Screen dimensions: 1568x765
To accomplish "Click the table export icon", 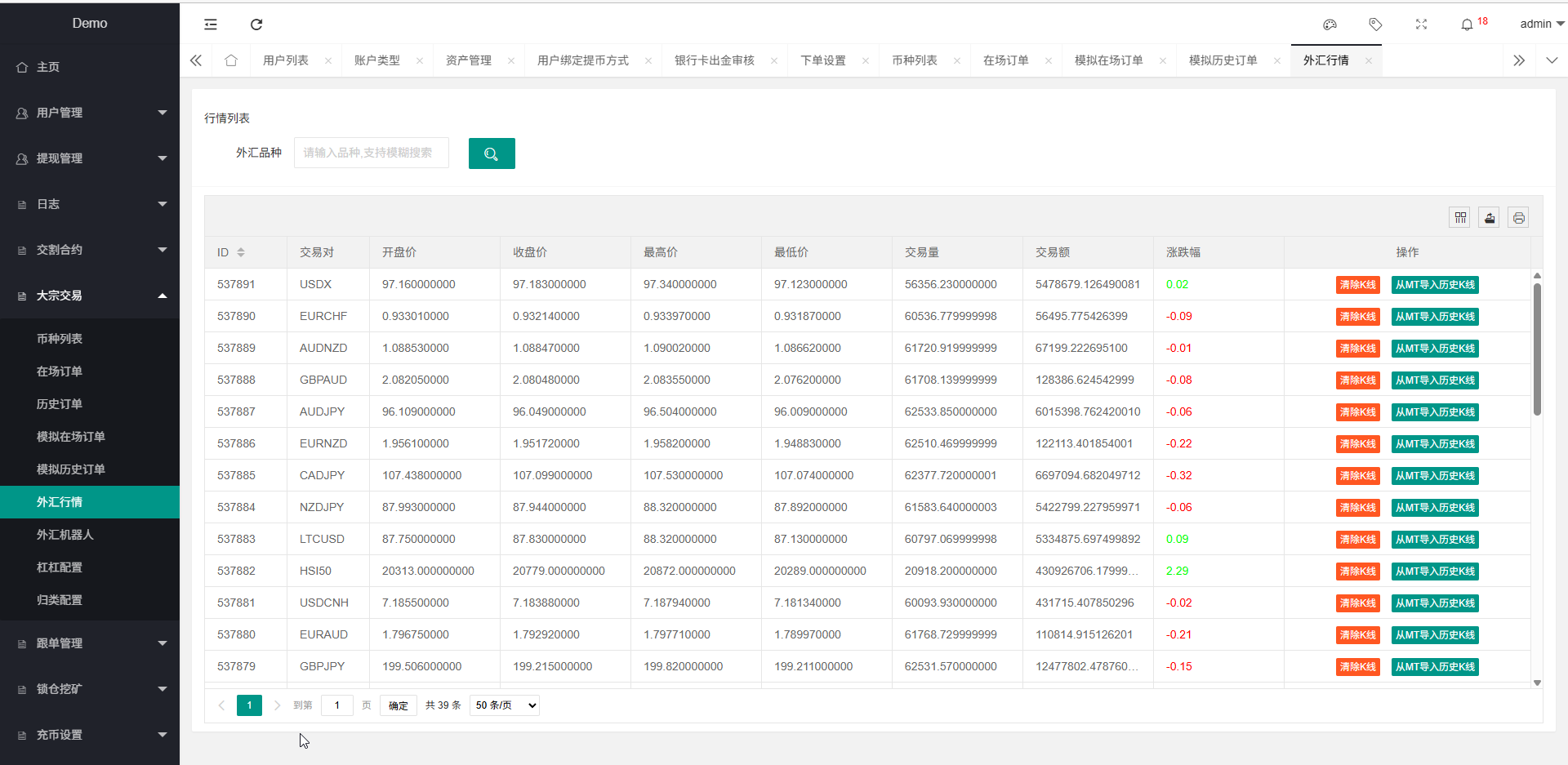I will pos(1490,218).
